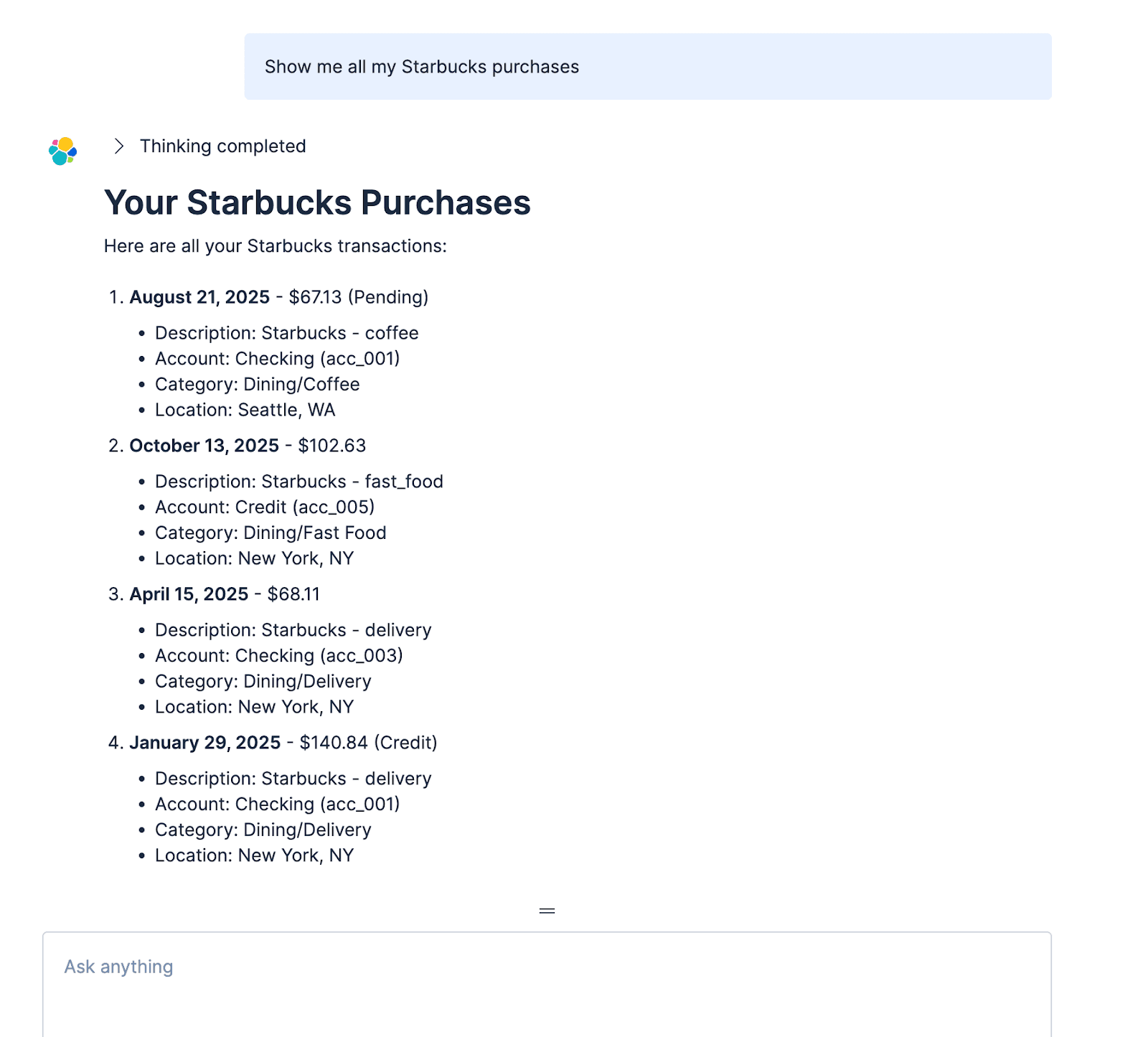Click "Description: Starbucks - coffee" line
The width and height of the screenshot is (1148, 1037).
[286, 333]
